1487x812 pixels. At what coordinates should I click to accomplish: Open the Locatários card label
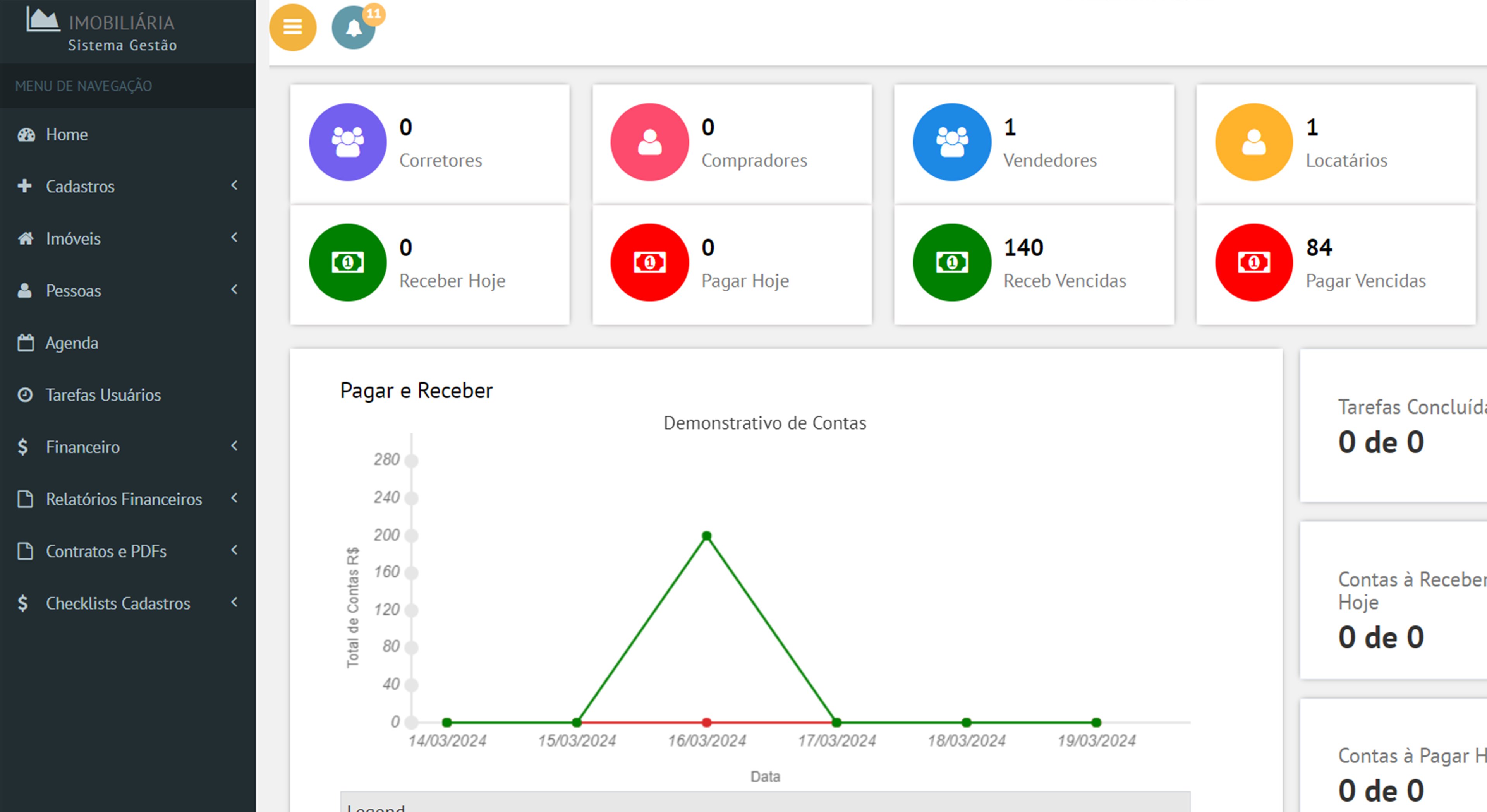click(1346, 161)
